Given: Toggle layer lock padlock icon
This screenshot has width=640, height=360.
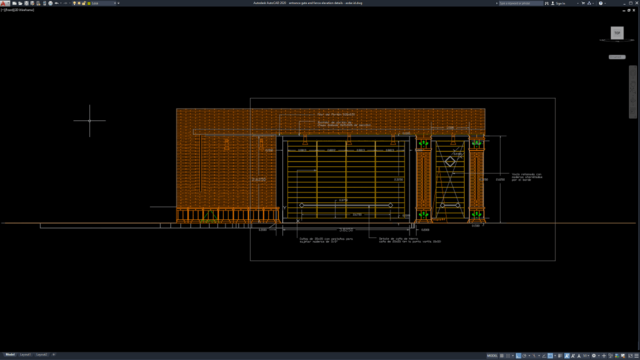Looking at the screenshot, I should (x=83, y=3).
